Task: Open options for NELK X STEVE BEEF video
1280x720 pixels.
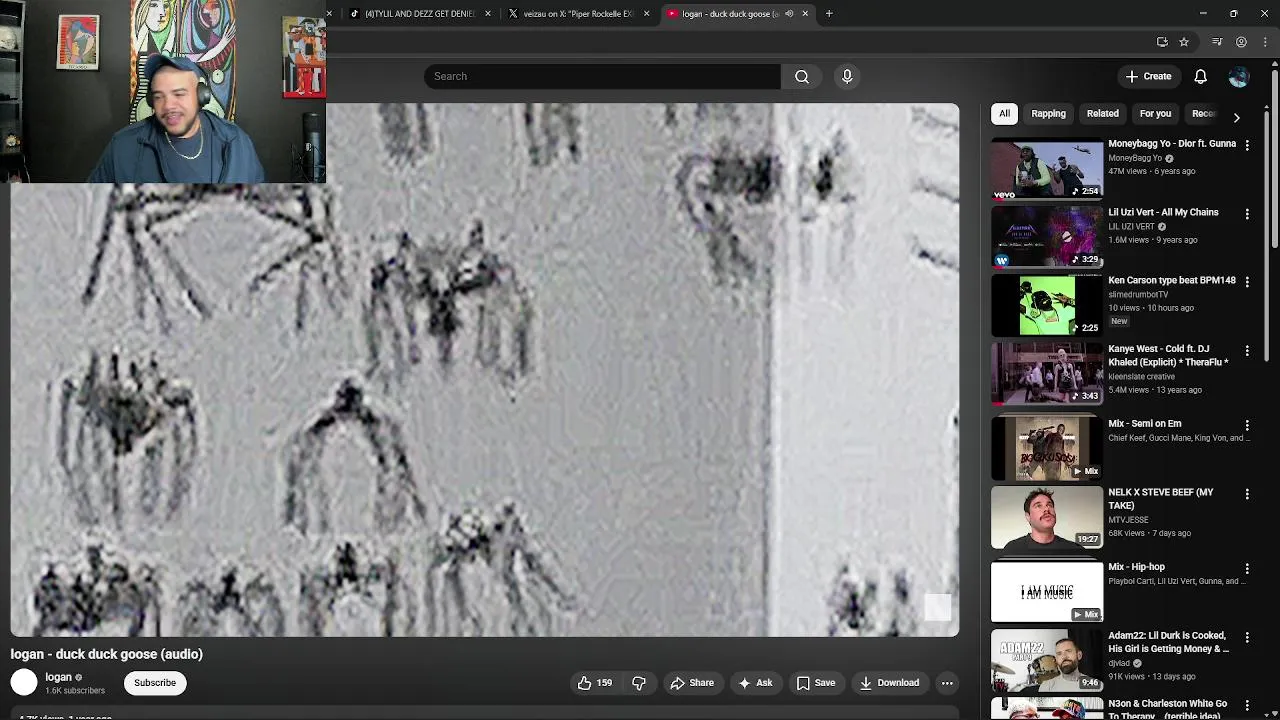Action: click(x=1247, y=494)
